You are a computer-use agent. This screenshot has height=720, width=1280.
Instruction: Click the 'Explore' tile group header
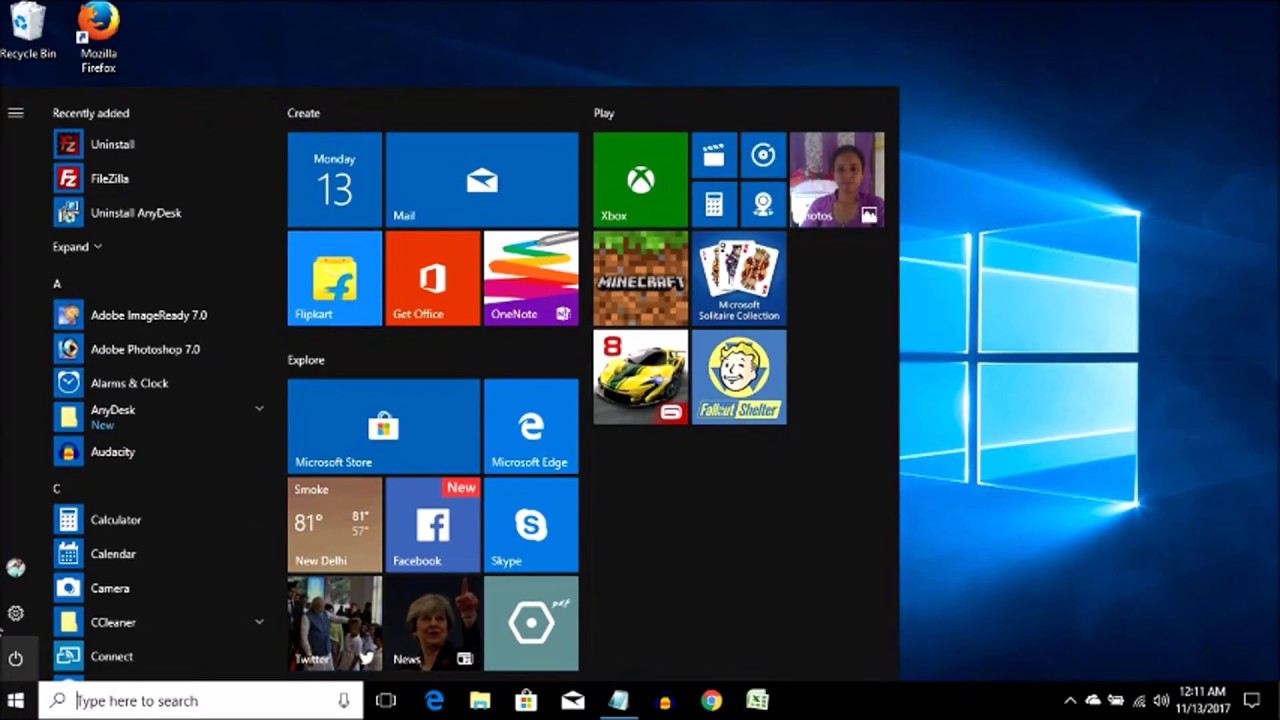tap(306, 360)
